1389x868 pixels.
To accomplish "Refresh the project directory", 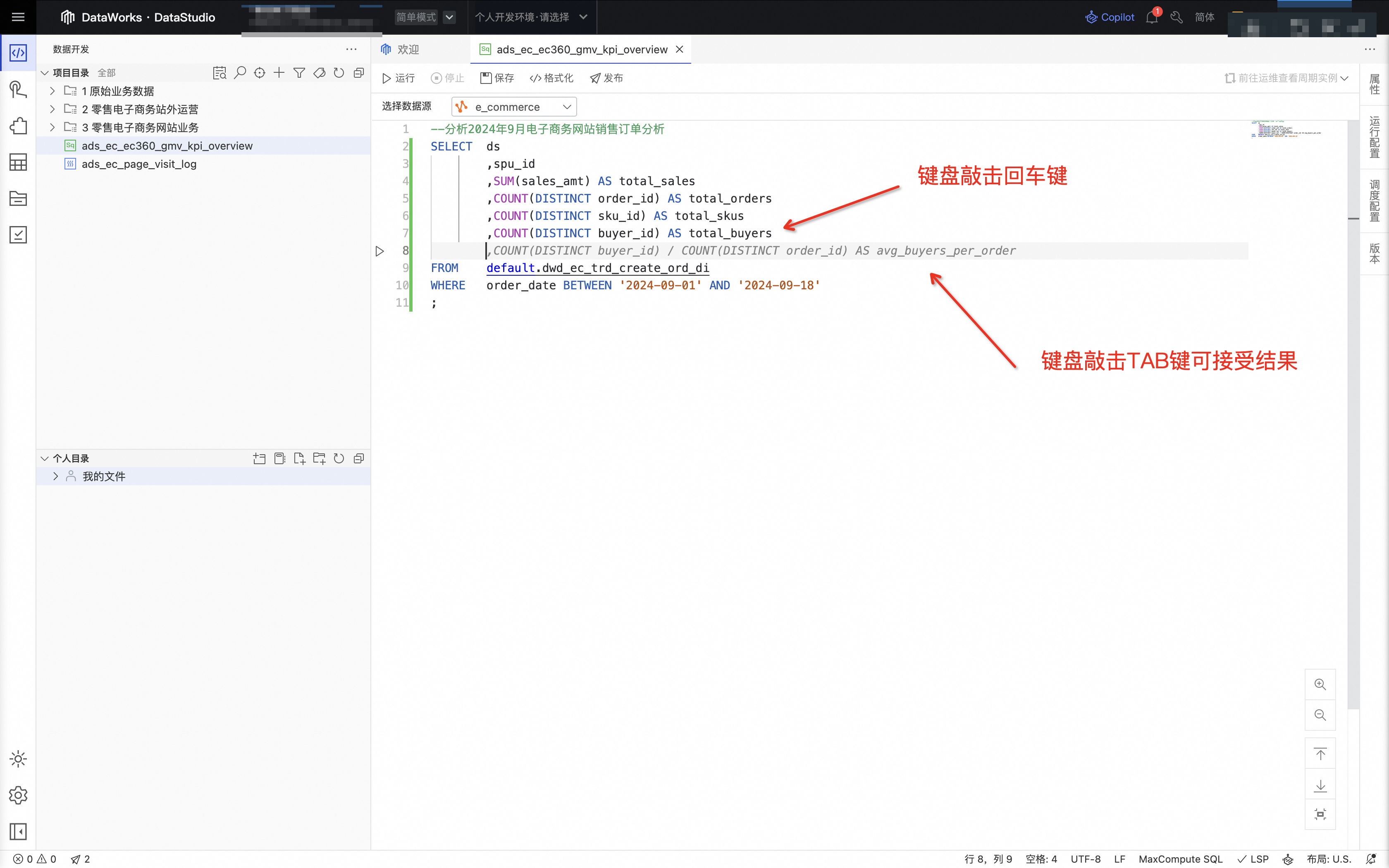I will 339,73.
